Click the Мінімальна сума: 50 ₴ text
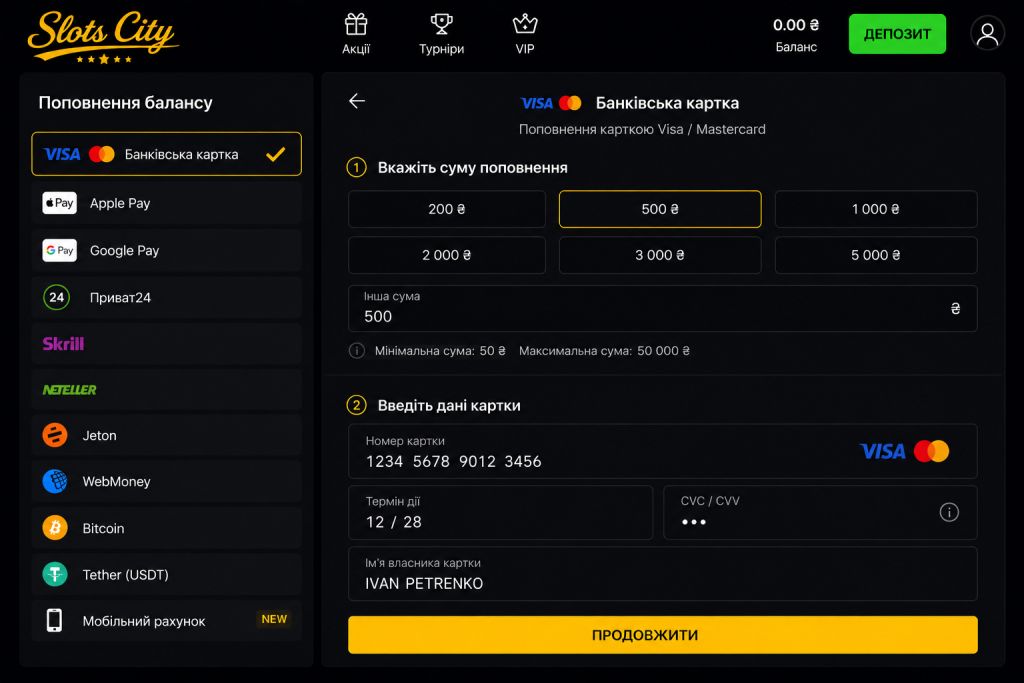 click(440, 351)
